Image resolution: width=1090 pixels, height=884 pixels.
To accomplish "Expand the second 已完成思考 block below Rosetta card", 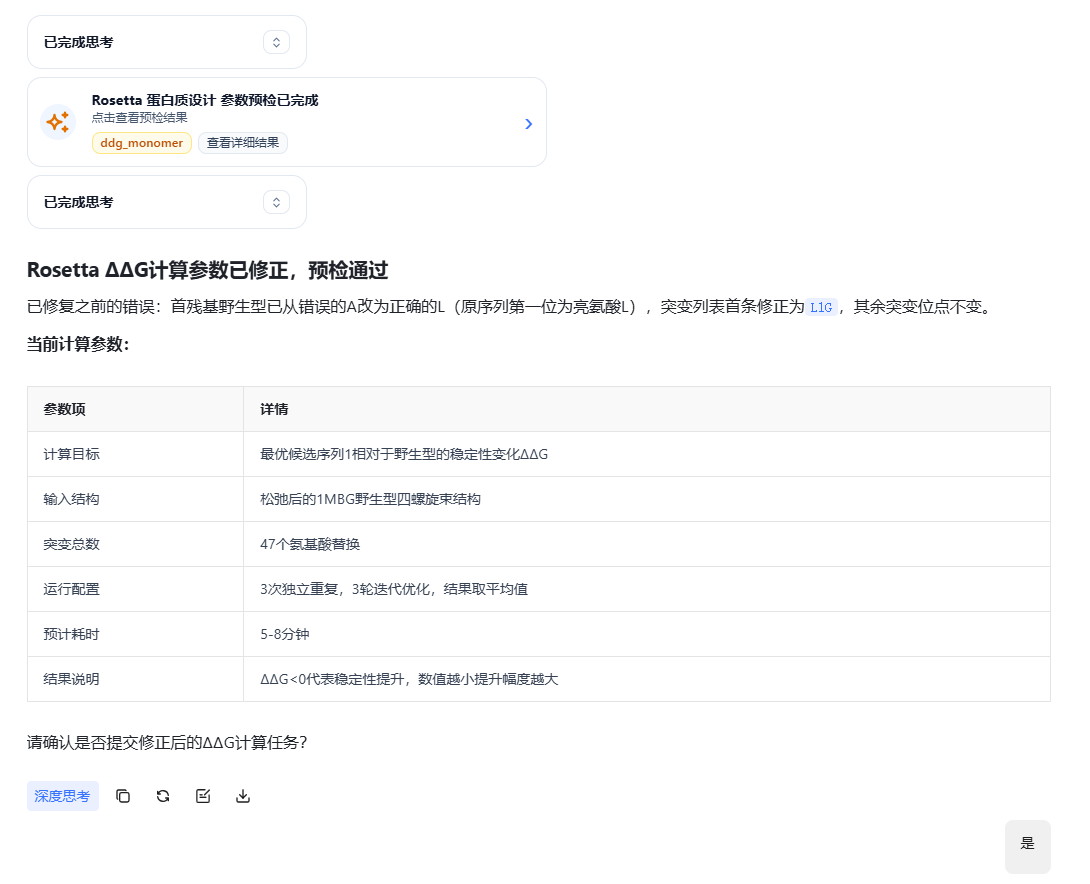I will (276, 202).
